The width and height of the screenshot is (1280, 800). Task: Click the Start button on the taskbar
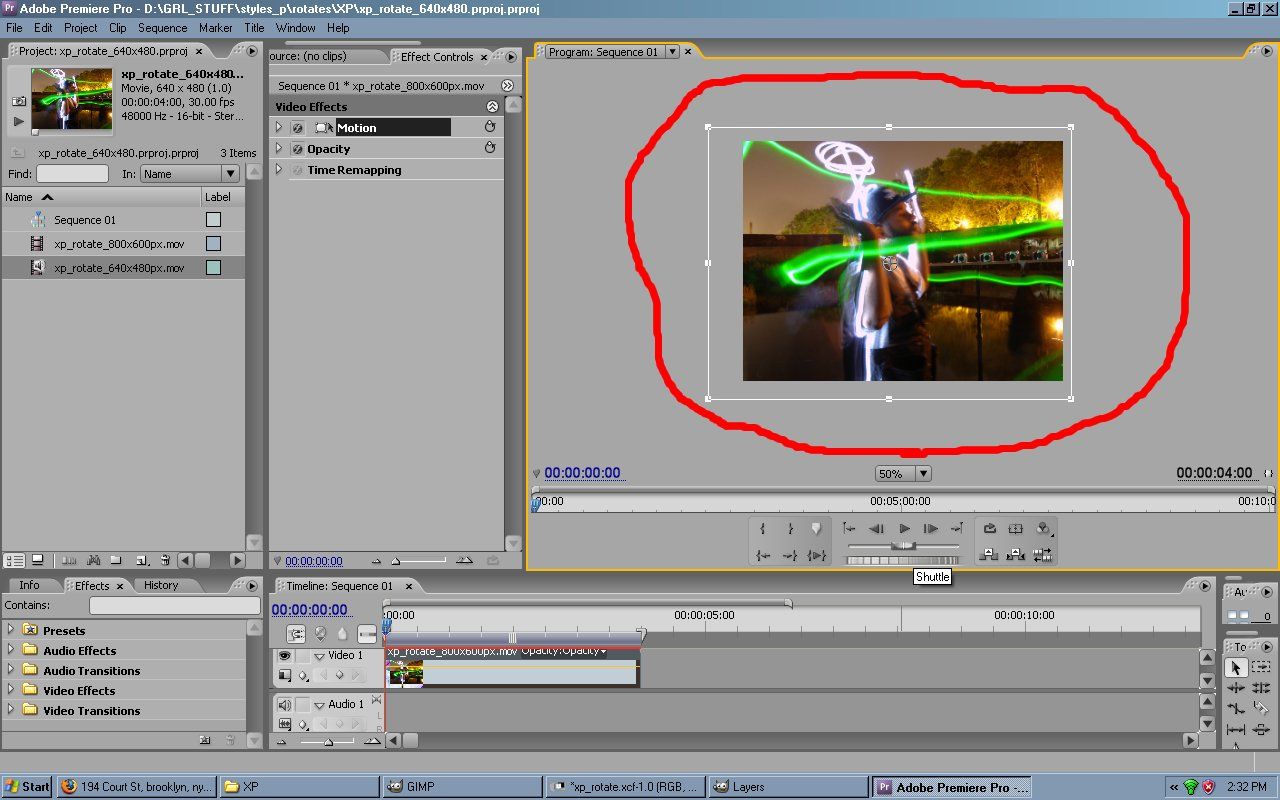pos(25,786)
